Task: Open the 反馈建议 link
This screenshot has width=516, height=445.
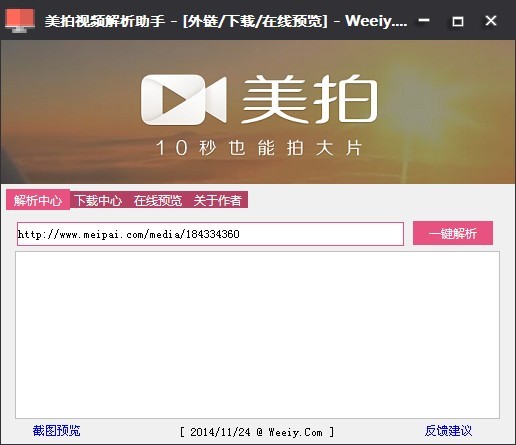Action: (448, 431)
